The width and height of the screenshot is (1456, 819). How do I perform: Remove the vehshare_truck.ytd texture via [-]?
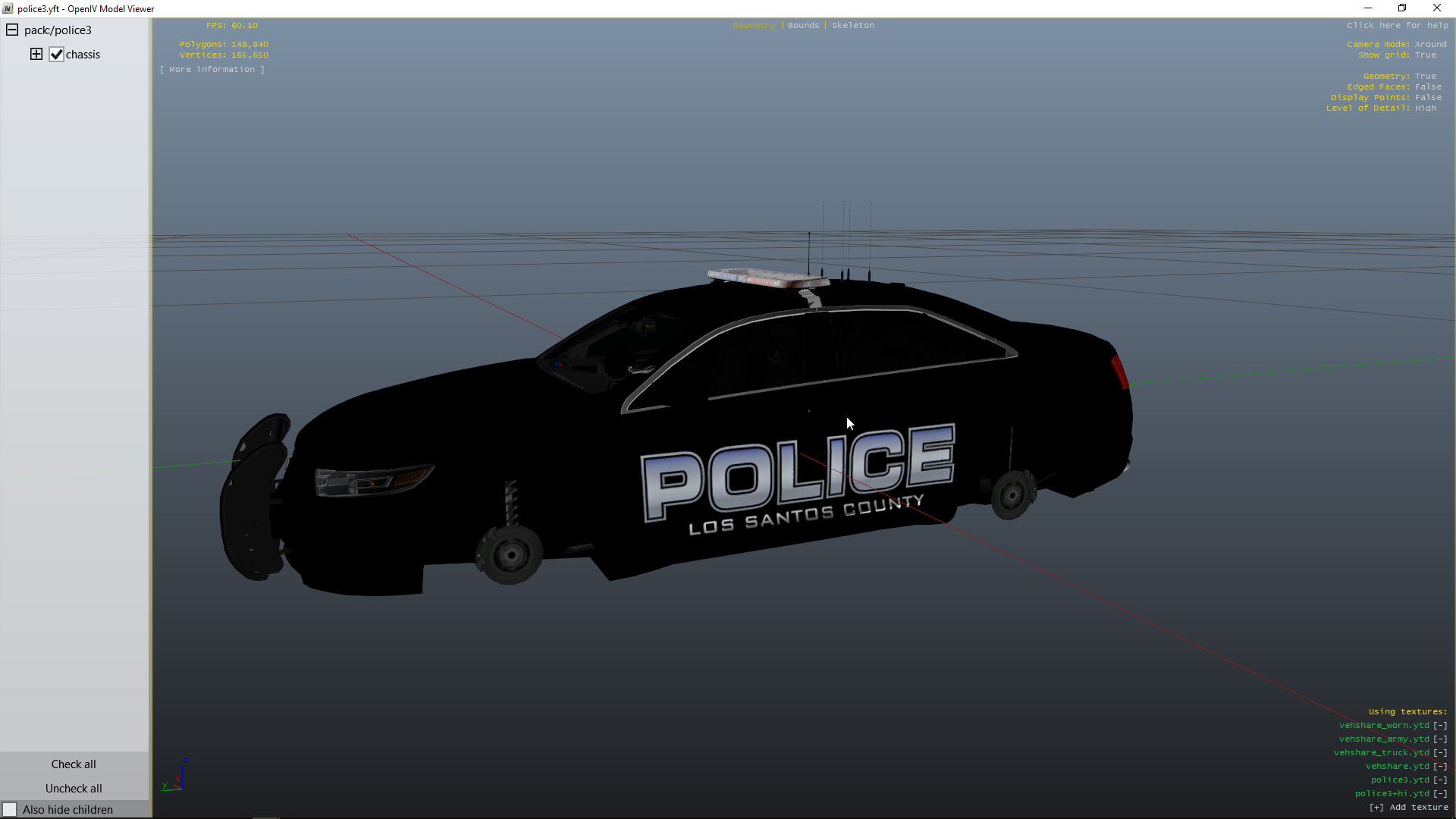pyautogui.click(x=1440, y=753)
